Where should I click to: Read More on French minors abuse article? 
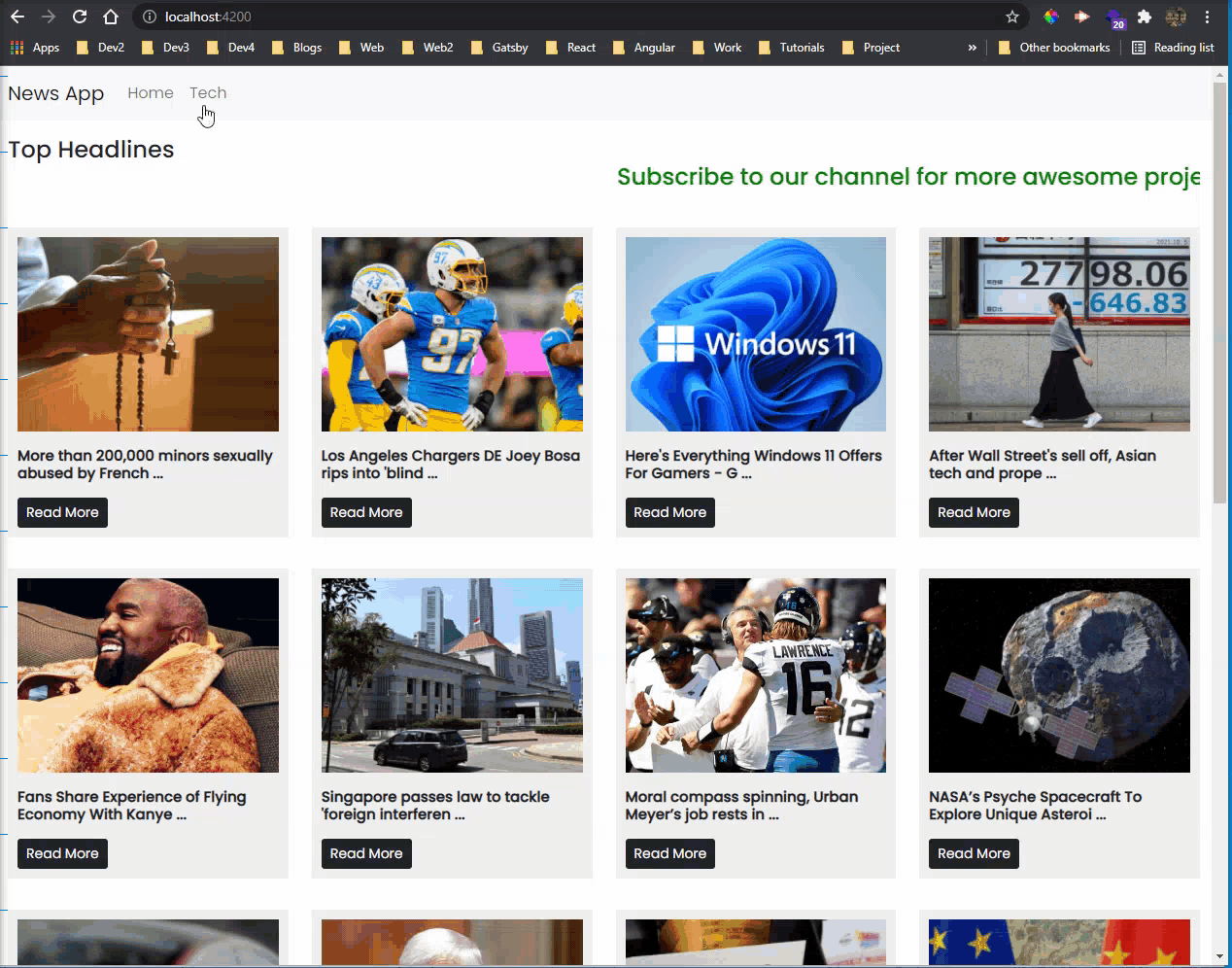62,512
